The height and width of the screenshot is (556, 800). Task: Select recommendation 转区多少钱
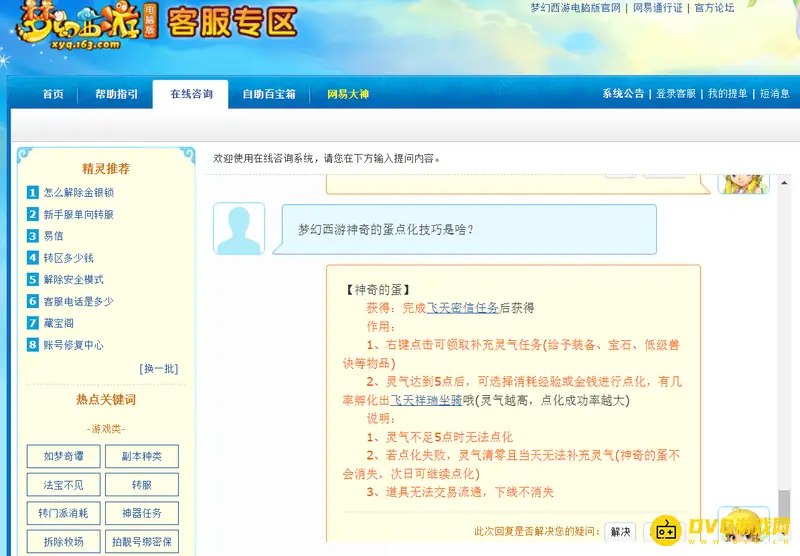pos(68,258)
